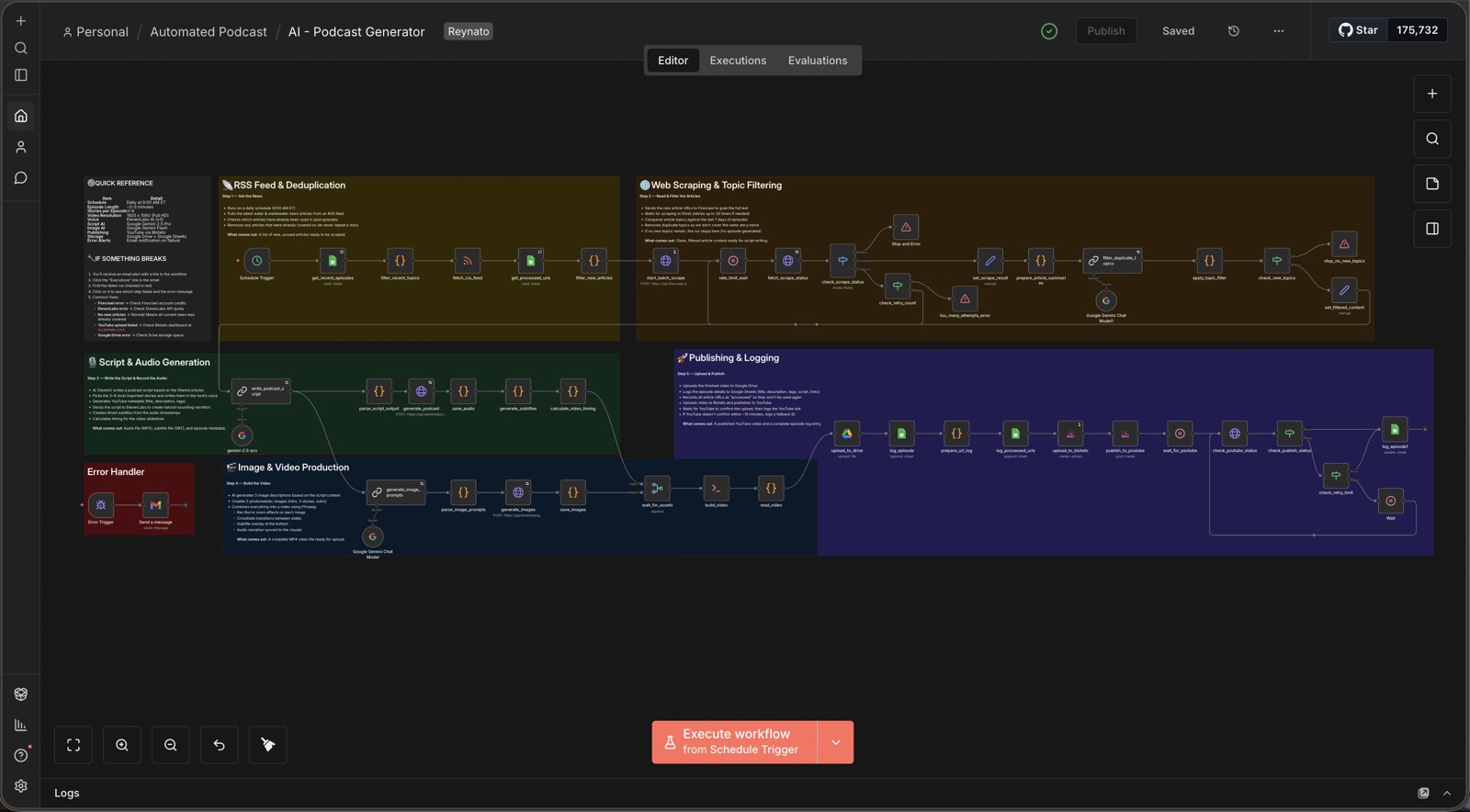This screenshot has height=812, width=1470.
Task: Select the generate_podcast HTTP node
Action: point(420,391)
